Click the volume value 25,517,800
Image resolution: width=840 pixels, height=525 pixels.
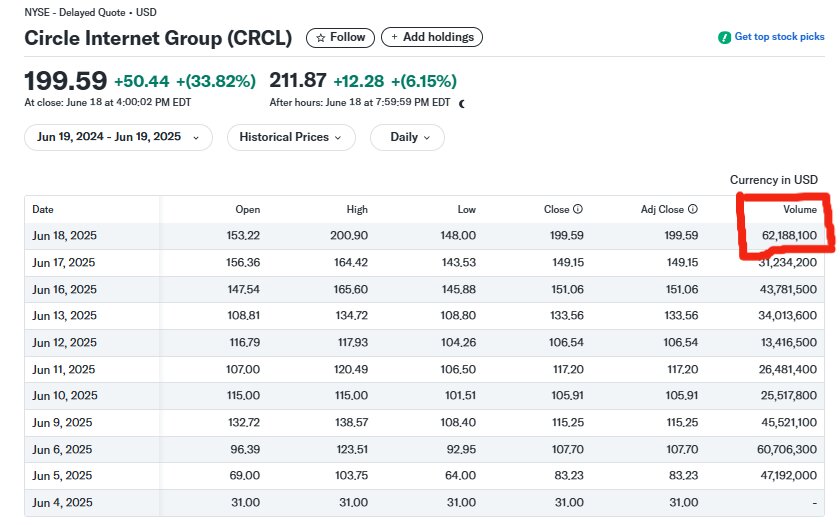(789, 395)
